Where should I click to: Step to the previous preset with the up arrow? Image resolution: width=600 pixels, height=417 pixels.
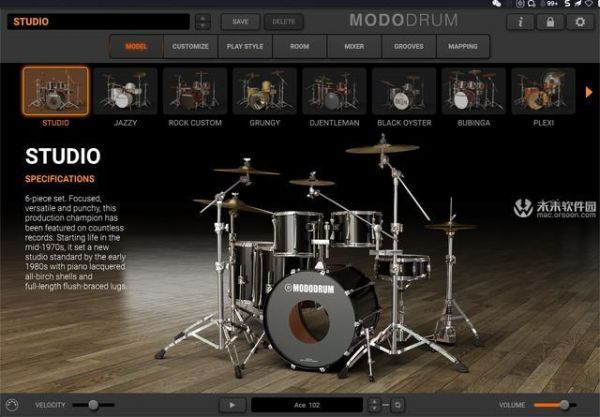(x=203, y=18)
